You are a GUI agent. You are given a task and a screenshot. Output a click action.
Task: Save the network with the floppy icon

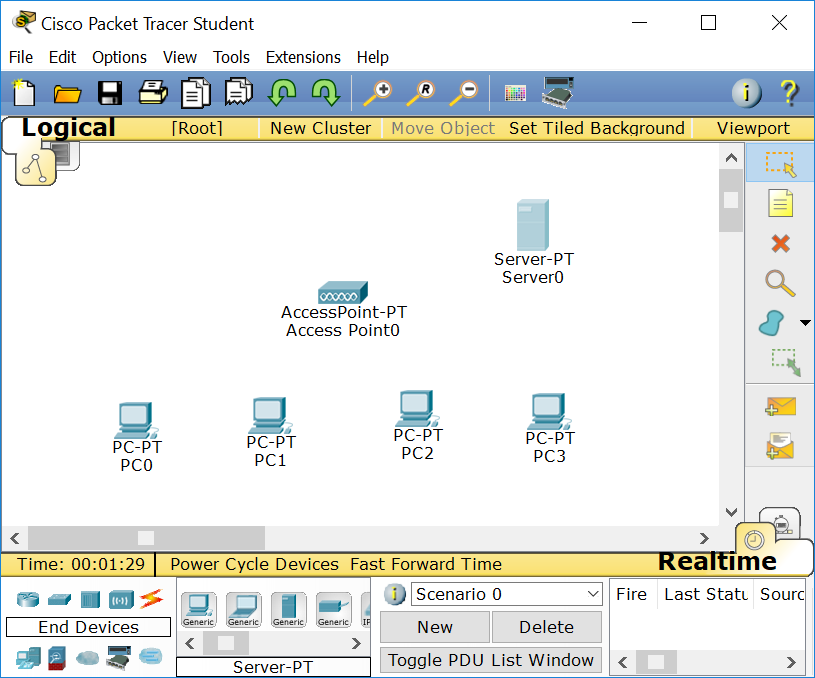click(110, 94)
